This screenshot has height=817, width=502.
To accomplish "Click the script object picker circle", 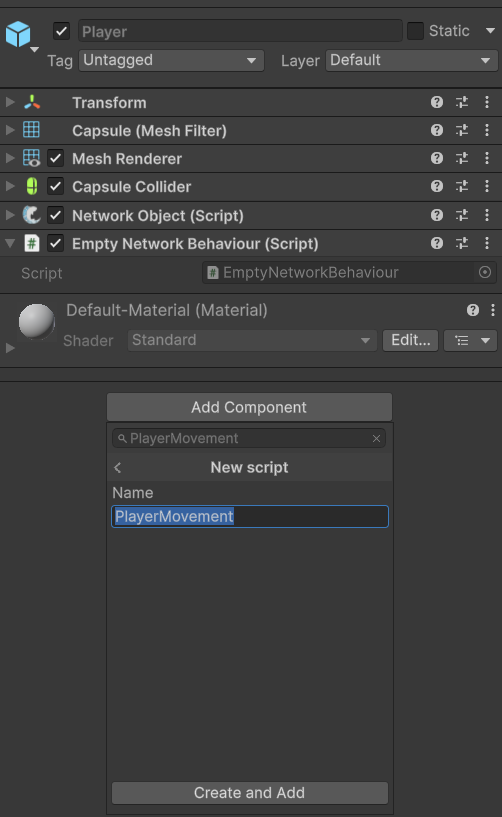I will (x=485, y=273).
